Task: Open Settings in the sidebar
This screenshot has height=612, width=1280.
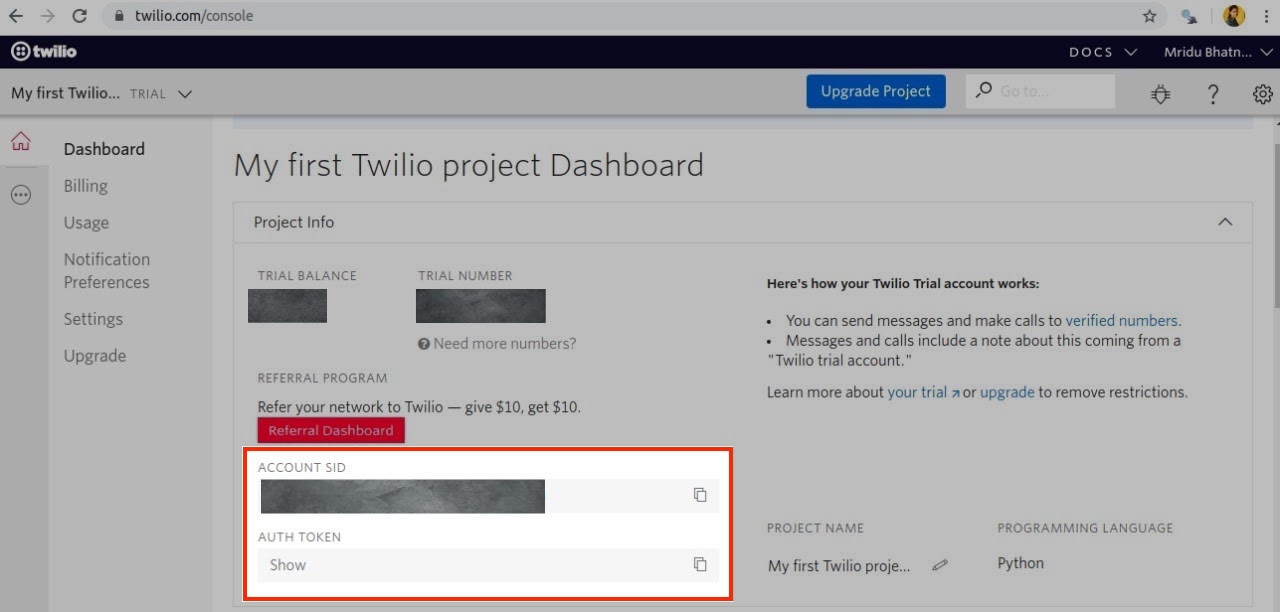Action: [93, 319]
